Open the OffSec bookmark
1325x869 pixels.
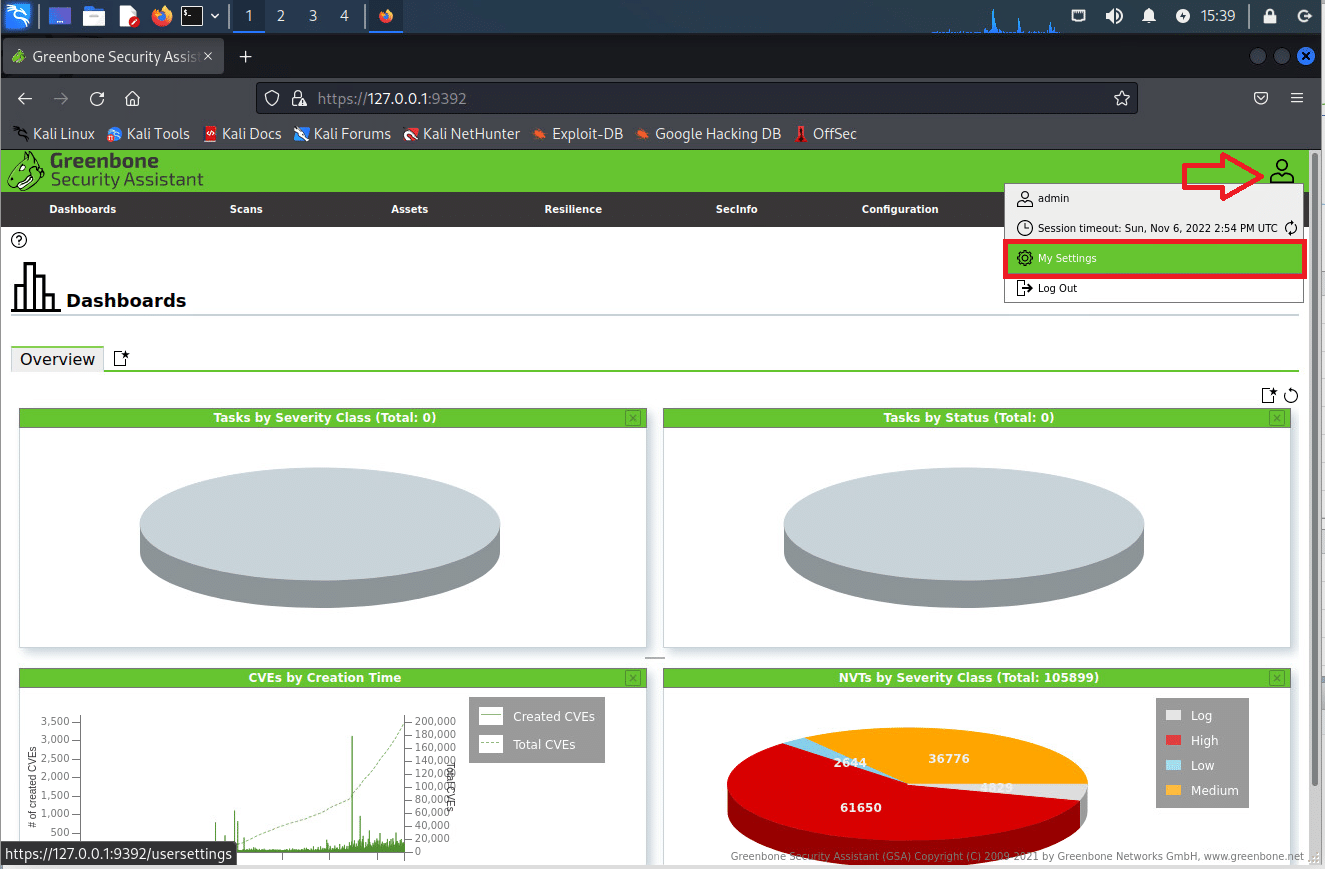tap(825, 134)
